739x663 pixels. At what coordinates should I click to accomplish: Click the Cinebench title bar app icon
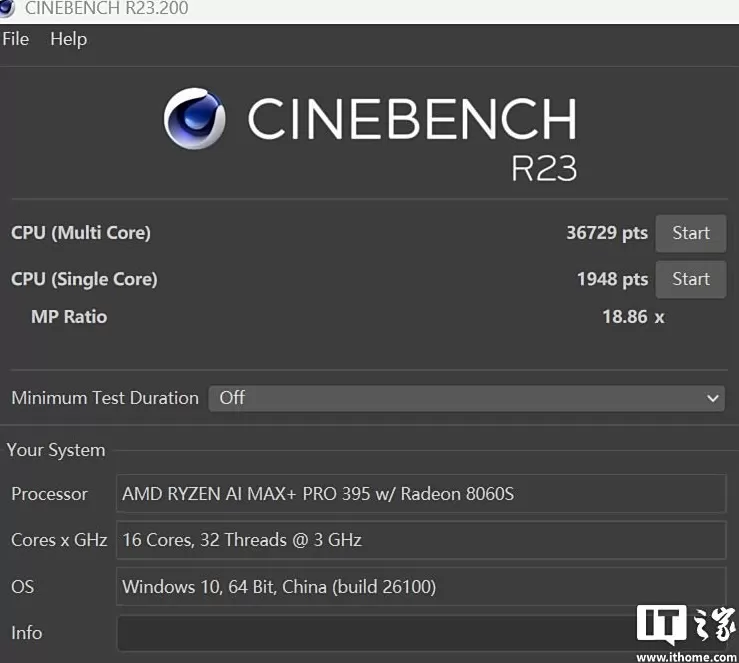[x=6, y=8]
